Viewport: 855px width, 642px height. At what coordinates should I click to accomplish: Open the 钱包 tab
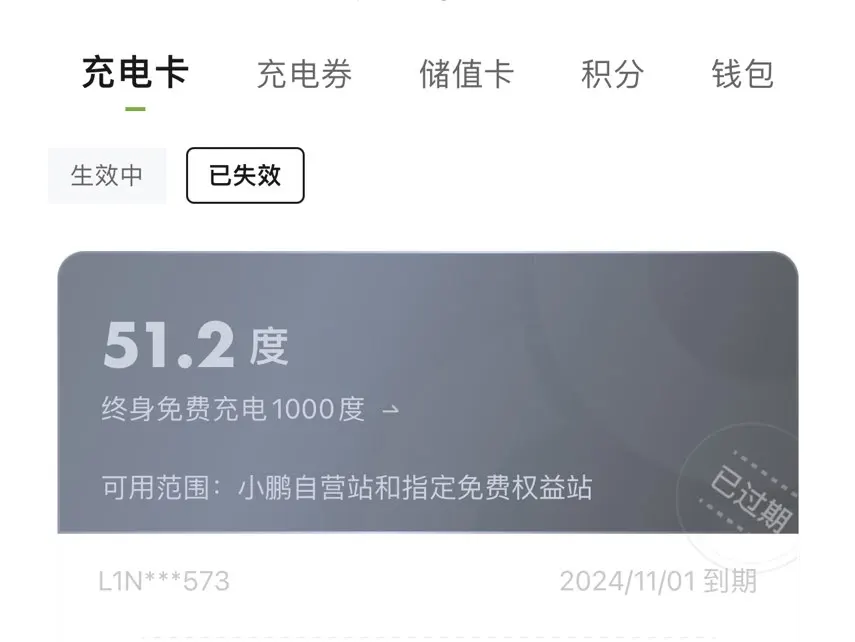pos(743,74)
